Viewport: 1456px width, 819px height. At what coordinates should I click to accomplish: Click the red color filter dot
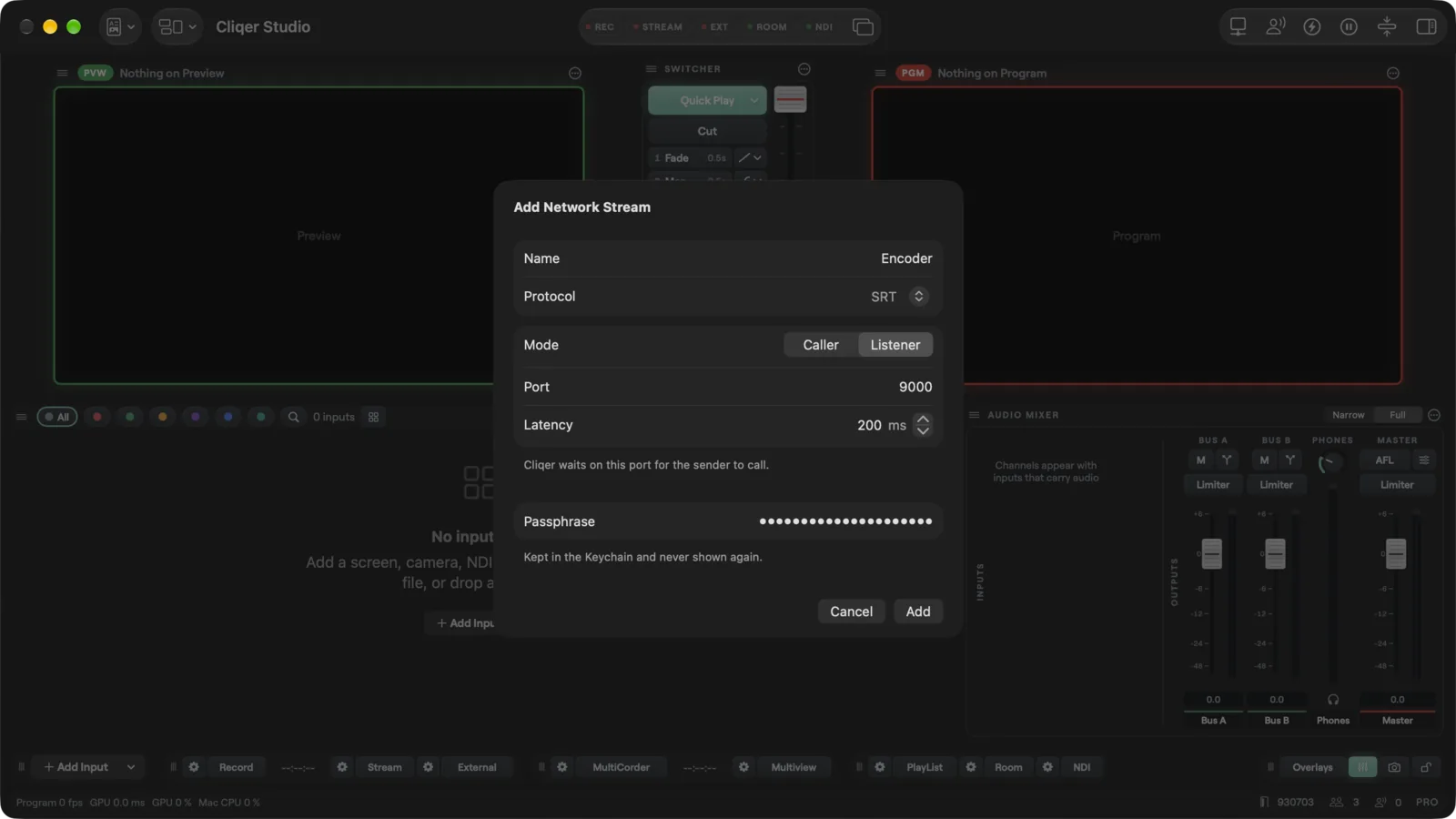(x=97, y=417)
